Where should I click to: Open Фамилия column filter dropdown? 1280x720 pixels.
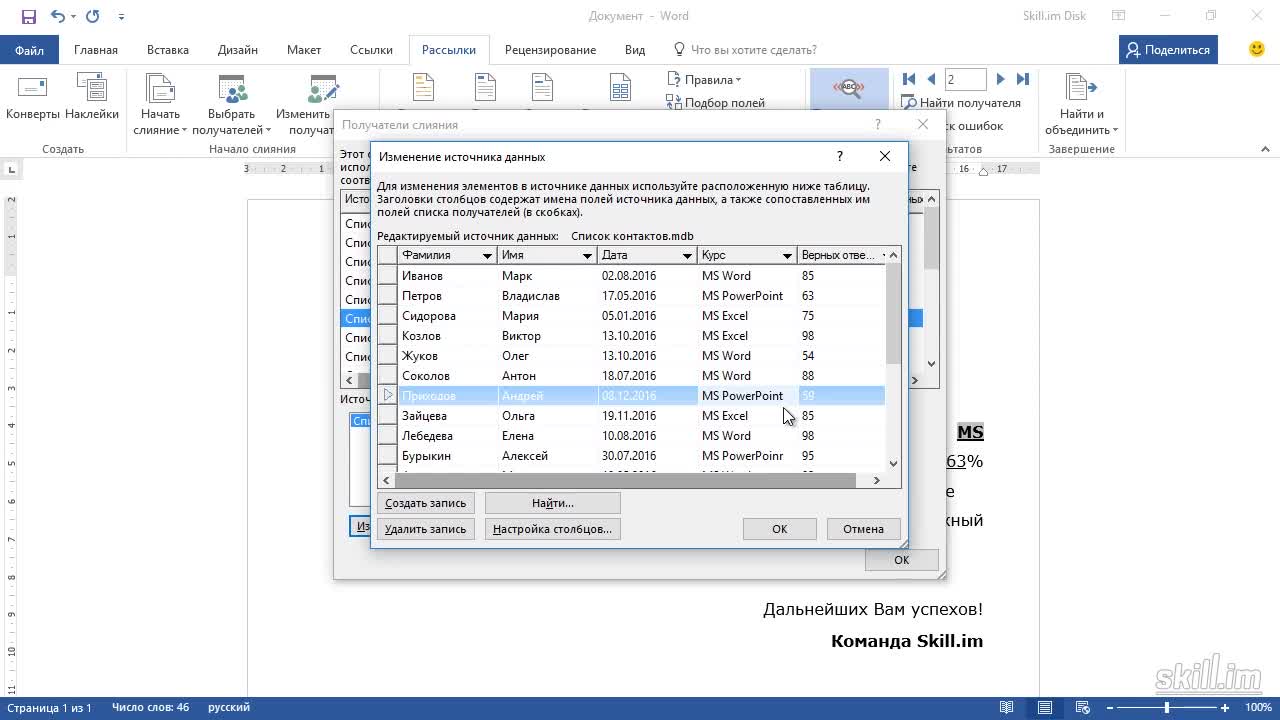[487, 255]
